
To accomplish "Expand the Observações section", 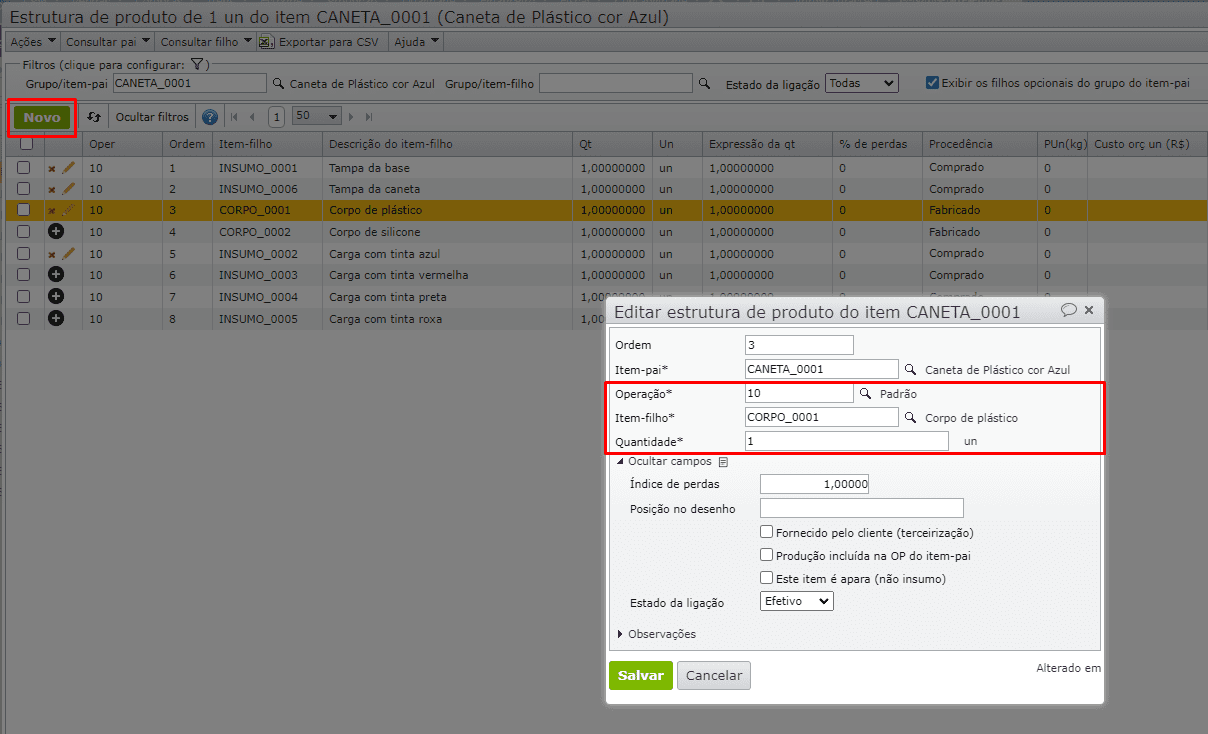I will [657, 634].
